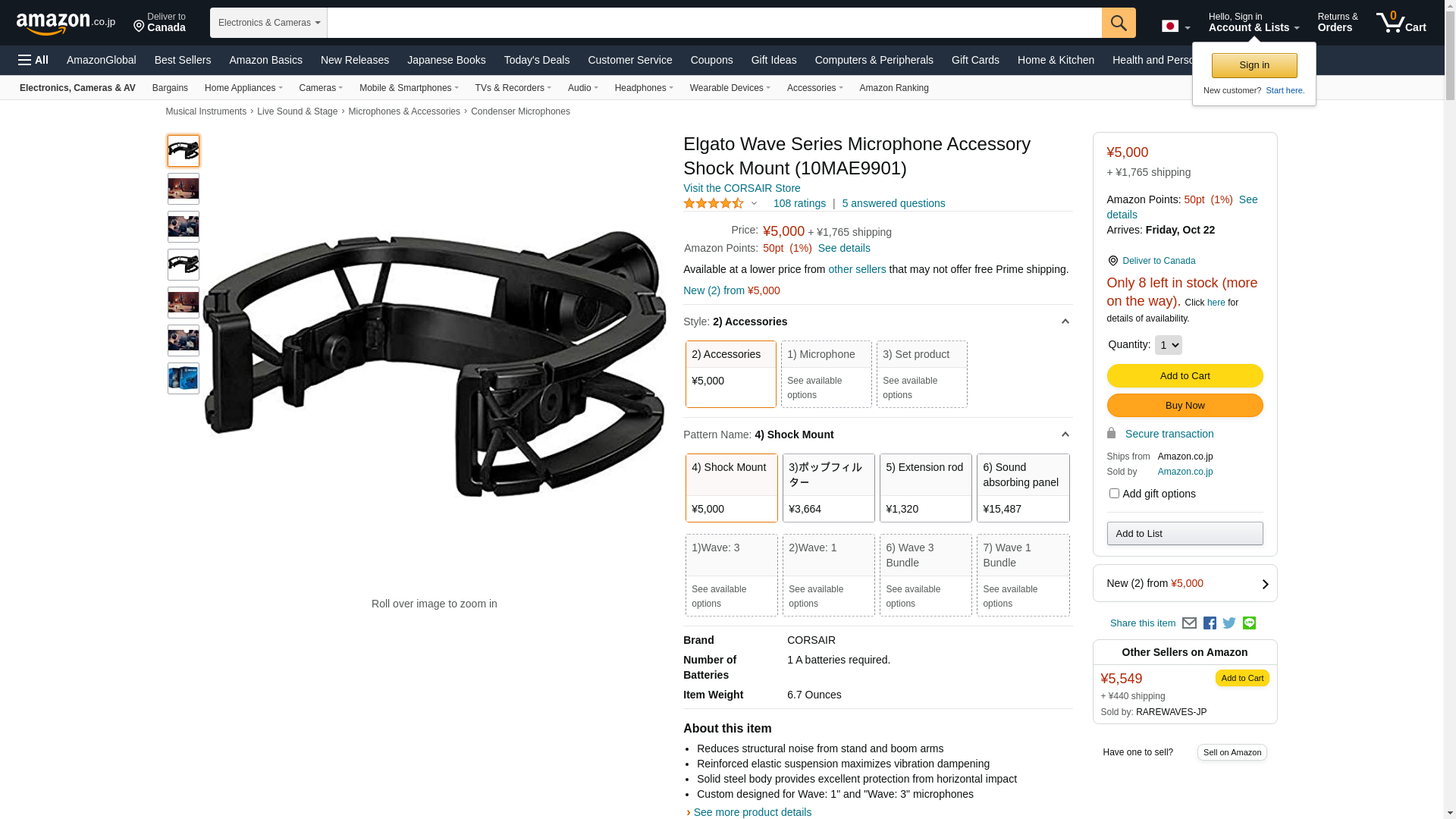Viewport: 1456px width, 819px height.
Task: Share this item on Twitter
Action: click(1229, 623)
